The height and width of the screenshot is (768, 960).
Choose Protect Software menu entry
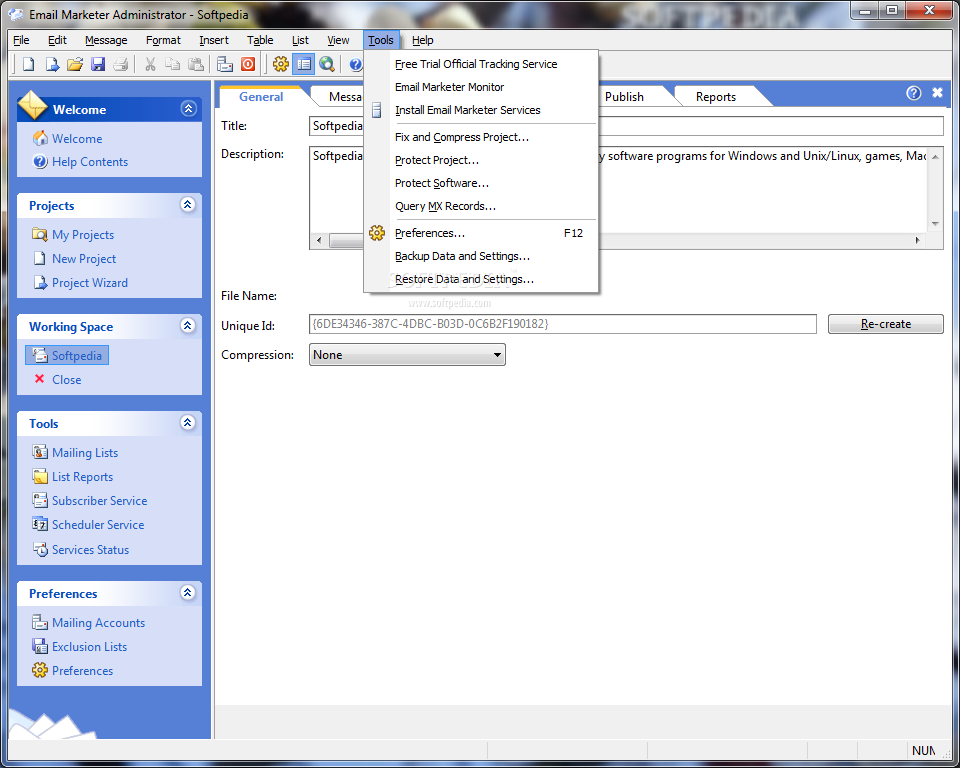coord(481,183)
